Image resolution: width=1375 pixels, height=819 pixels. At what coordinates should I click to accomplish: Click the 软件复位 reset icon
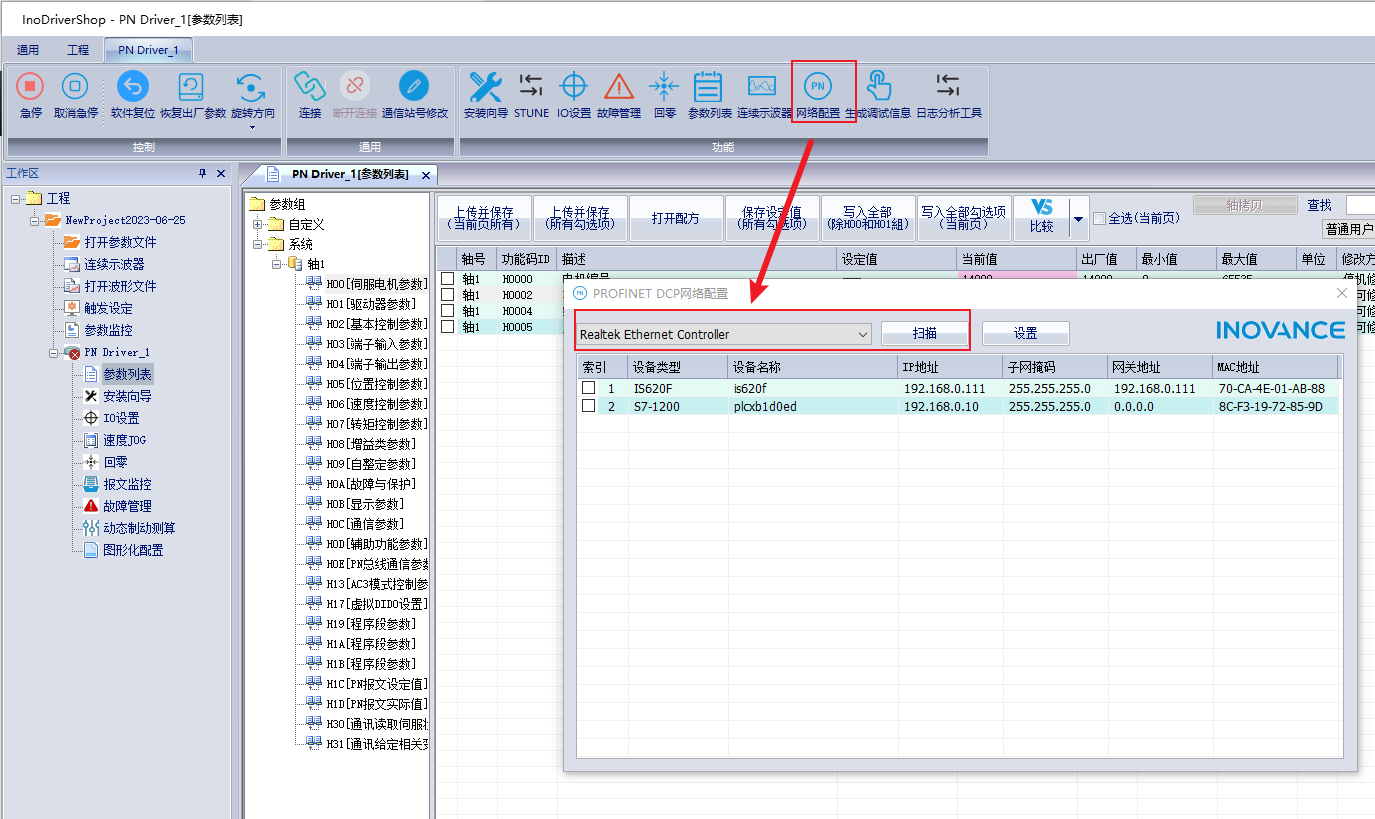click(133, 87)
